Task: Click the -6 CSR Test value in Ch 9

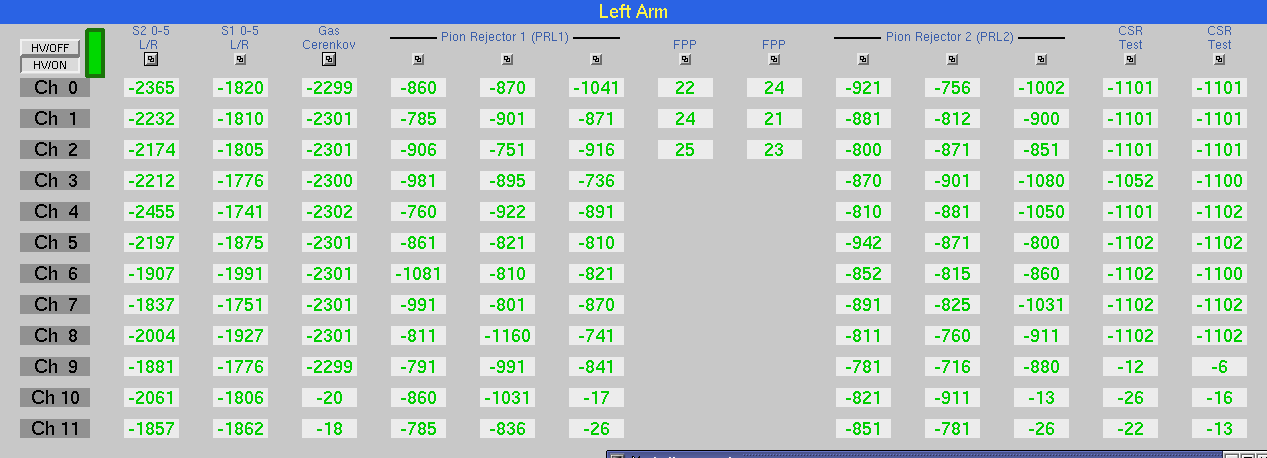Action: pyautogui.click(x=1219, y=367)
